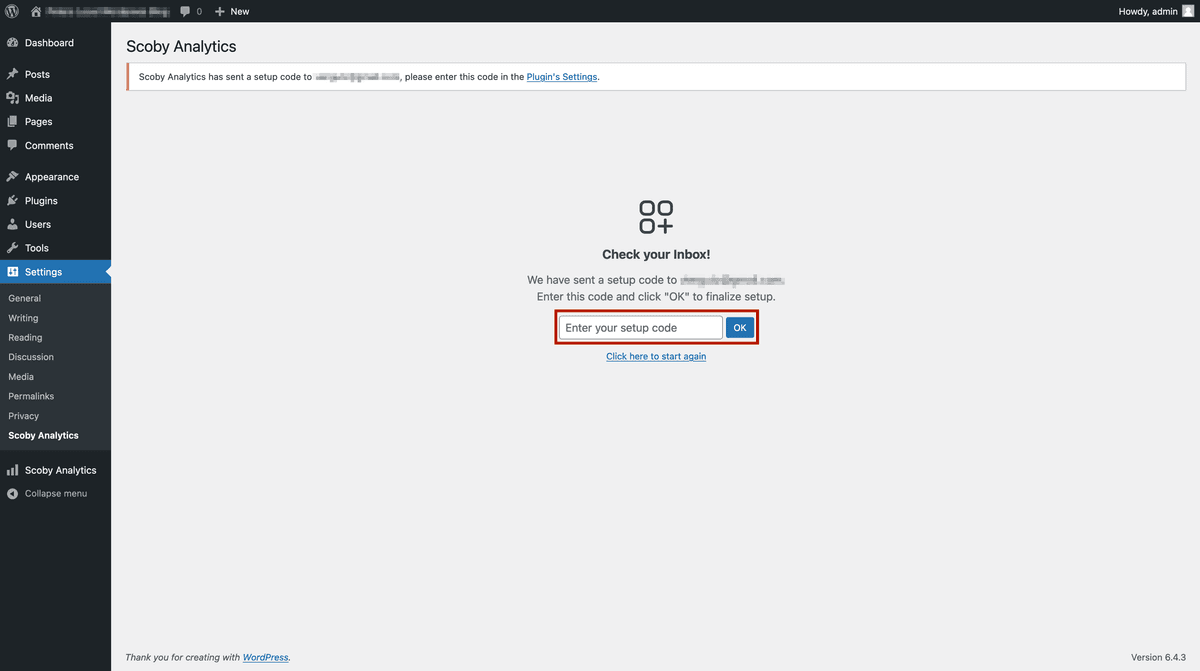Click the blue OK button
Viewport: 1200px width, 671px height.
tap(740, 328)
